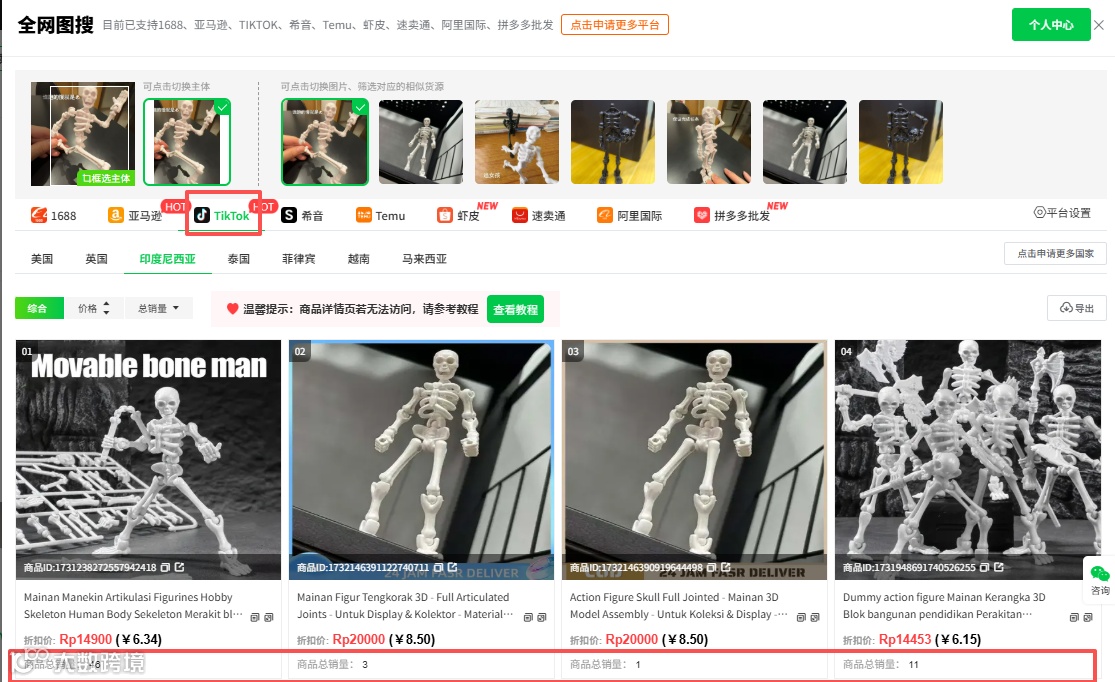This screenshot has width=1115, height=682.
Task: Open title Dummy action figure Mainan Kerangka
Action: click(x=944, y=606)
